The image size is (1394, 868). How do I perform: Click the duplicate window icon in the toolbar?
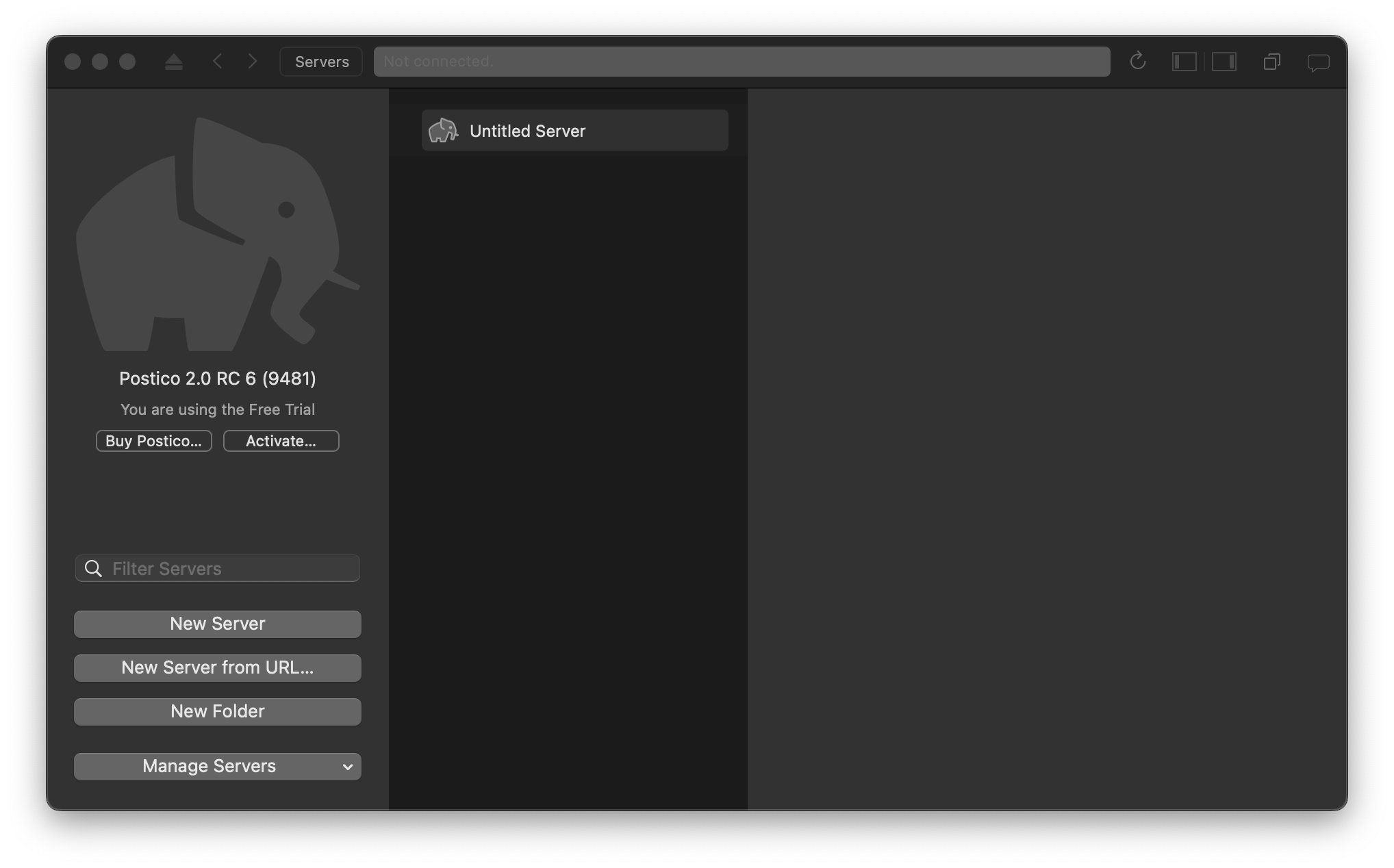pyautogui.click(x=1272, y=62)
